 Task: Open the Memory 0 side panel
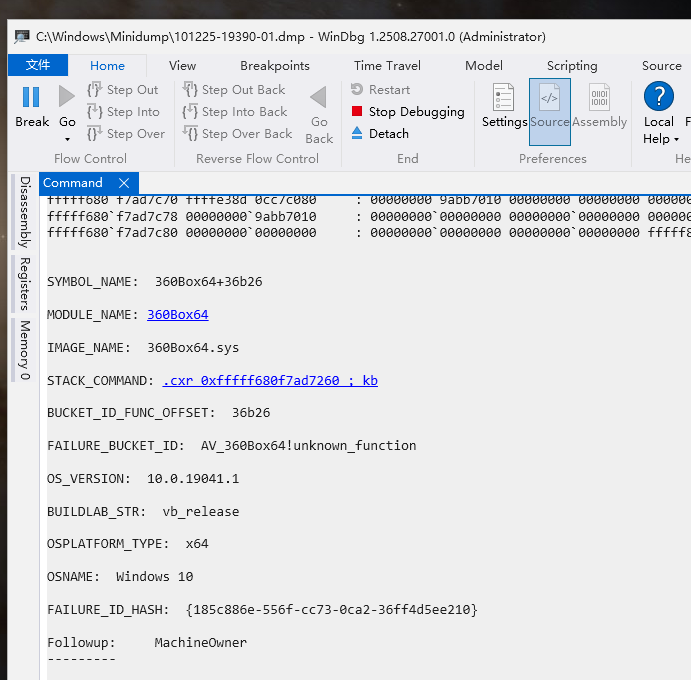coord(25,350)
